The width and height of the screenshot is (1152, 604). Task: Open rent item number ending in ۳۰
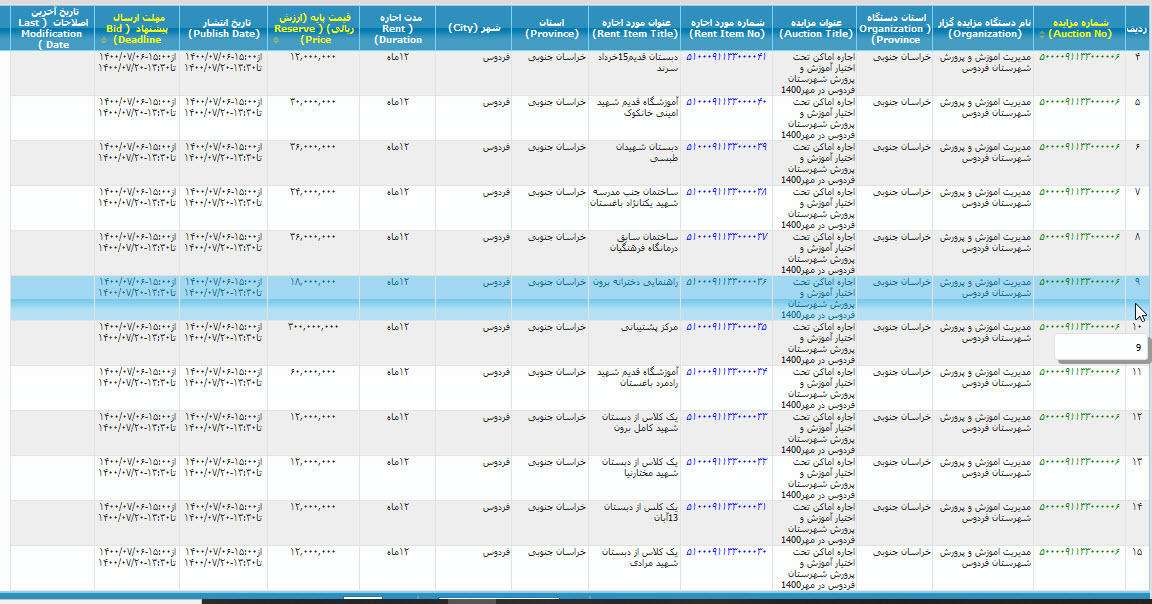point(728,551)
